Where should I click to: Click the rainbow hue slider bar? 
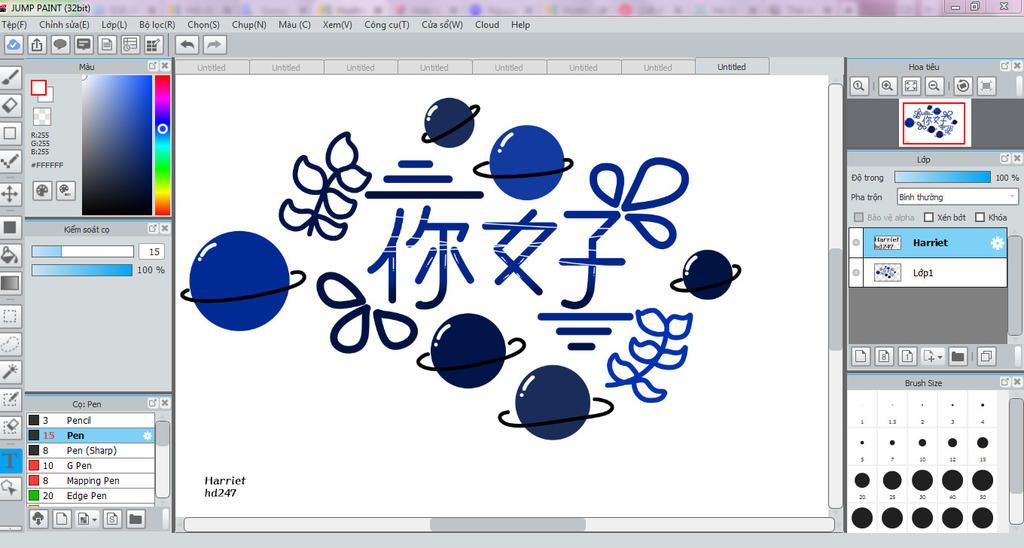163,144
